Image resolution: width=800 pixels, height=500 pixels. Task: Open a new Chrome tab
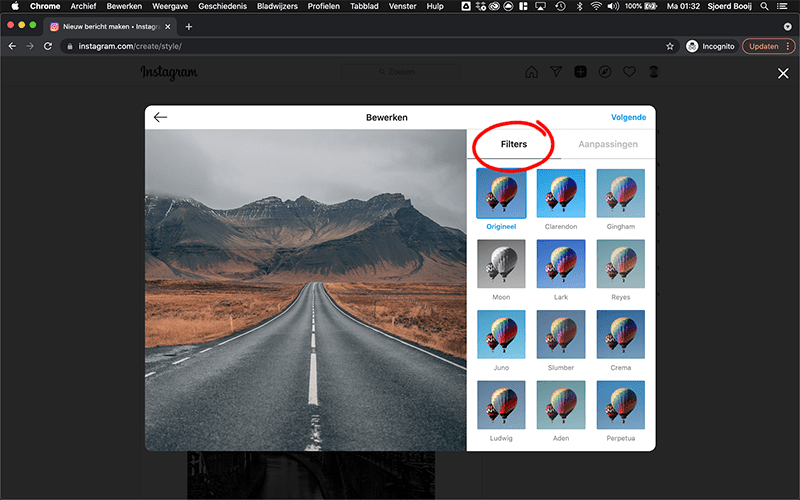pos(189,27)
